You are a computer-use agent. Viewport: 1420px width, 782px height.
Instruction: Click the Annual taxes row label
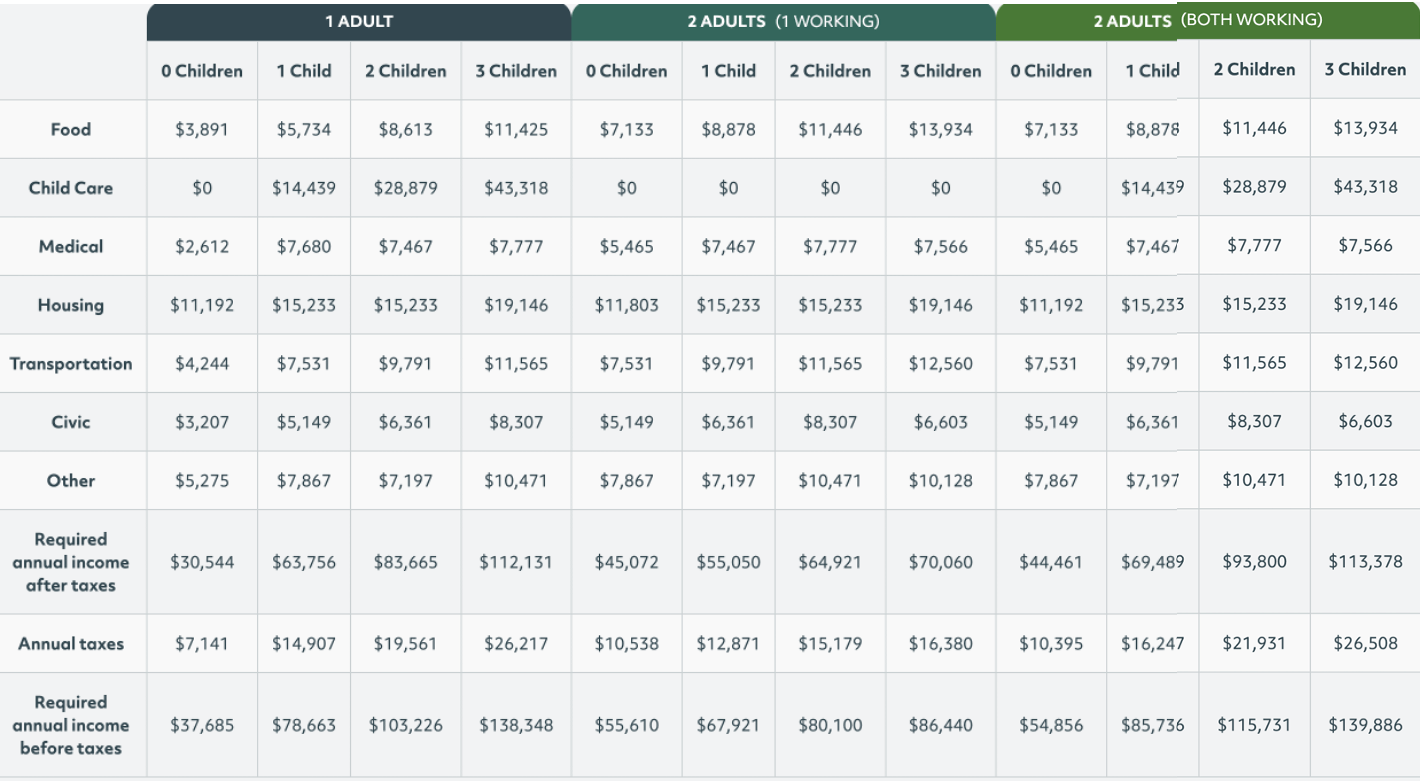(x=71, y=644)
